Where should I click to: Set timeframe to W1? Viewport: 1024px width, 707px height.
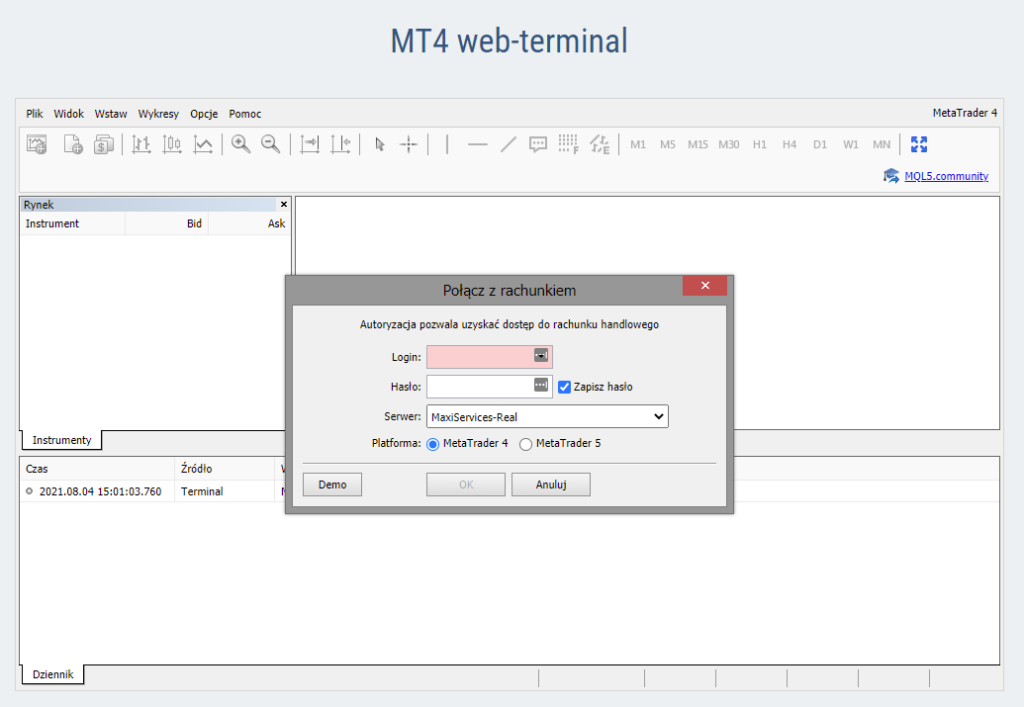850,144
